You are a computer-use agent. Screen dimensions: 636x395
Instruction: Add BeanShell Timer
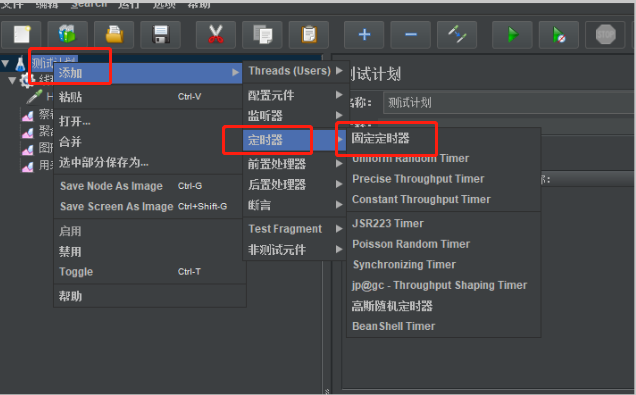click(443, 326)
